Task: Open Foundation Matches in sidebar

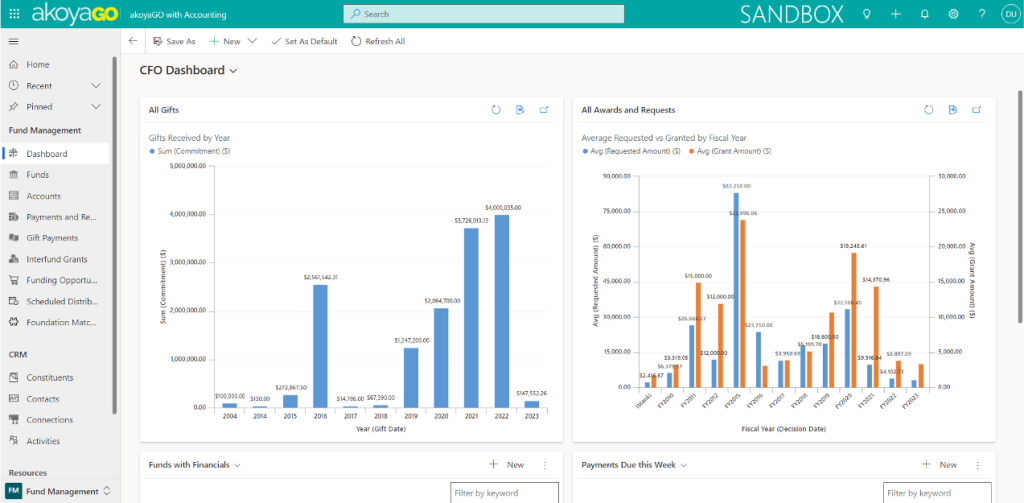Action: [x=60, y=322]
